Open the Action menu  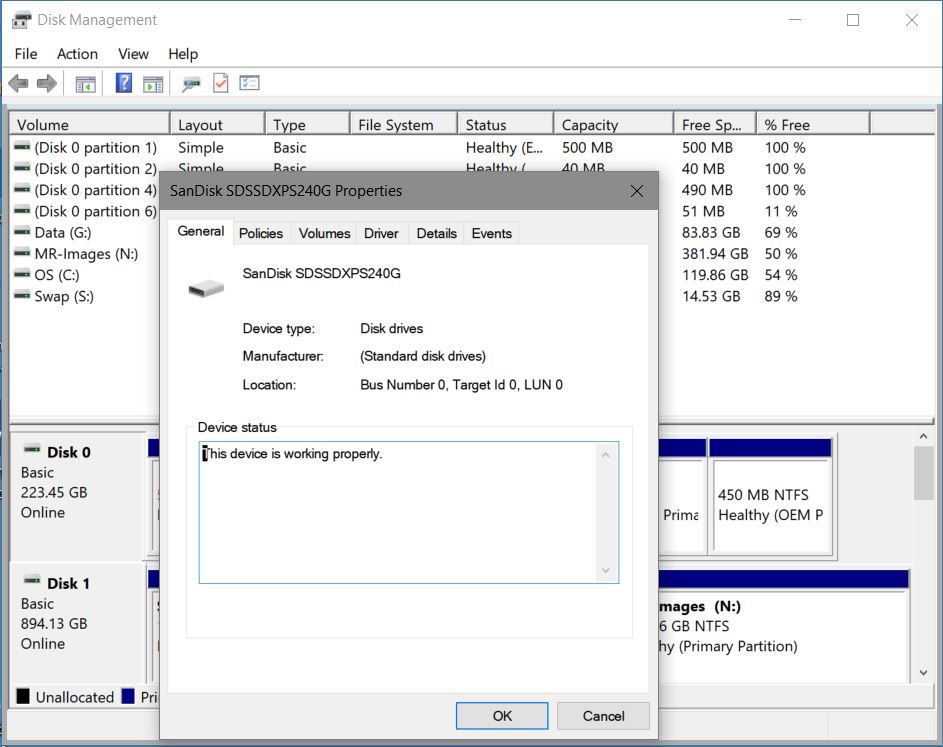pos(77,54)
